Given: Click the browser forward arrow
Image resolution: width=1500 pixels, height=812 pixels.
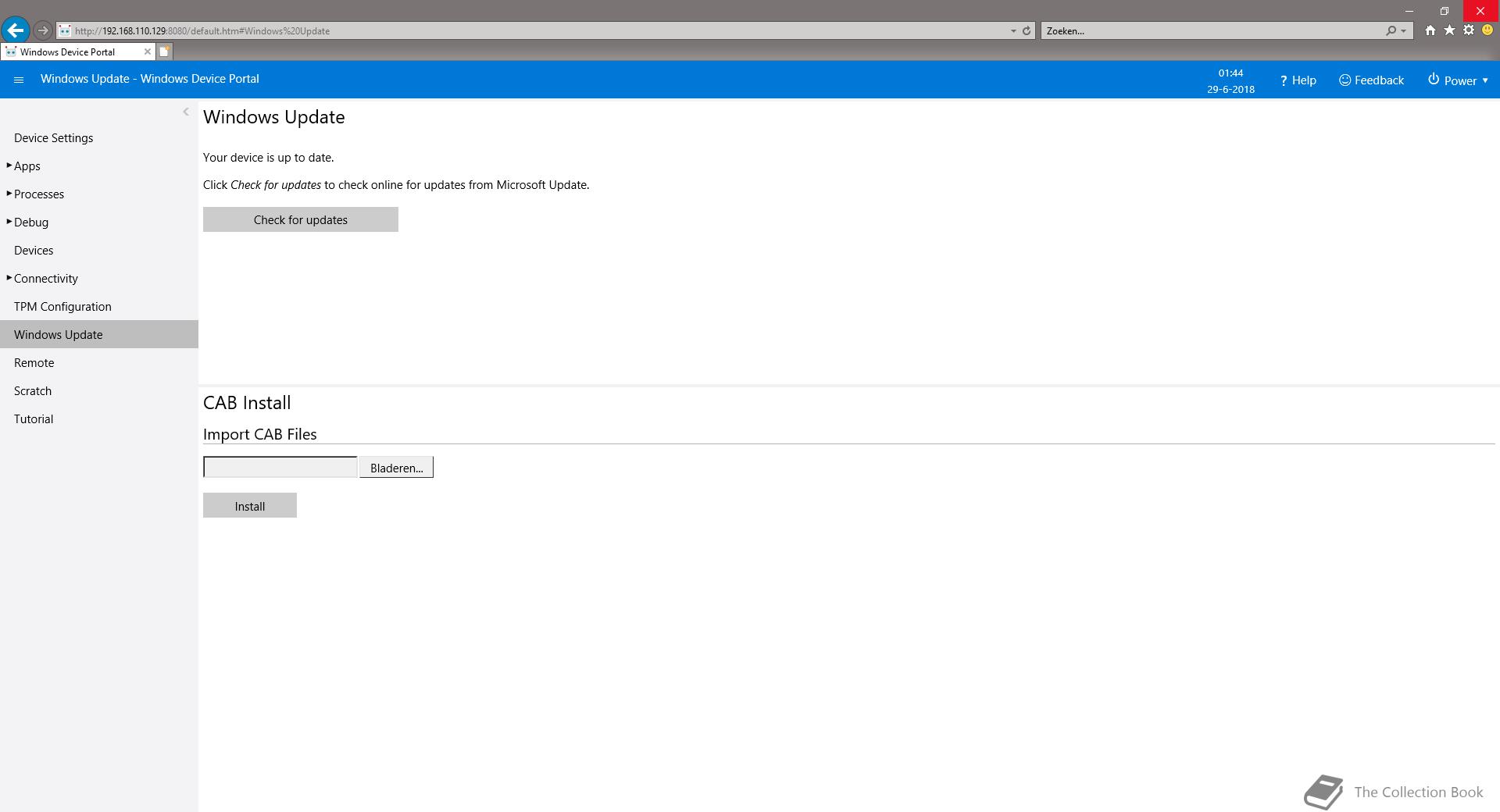Looking at the screenshot, I should click(x=43, y=30).
